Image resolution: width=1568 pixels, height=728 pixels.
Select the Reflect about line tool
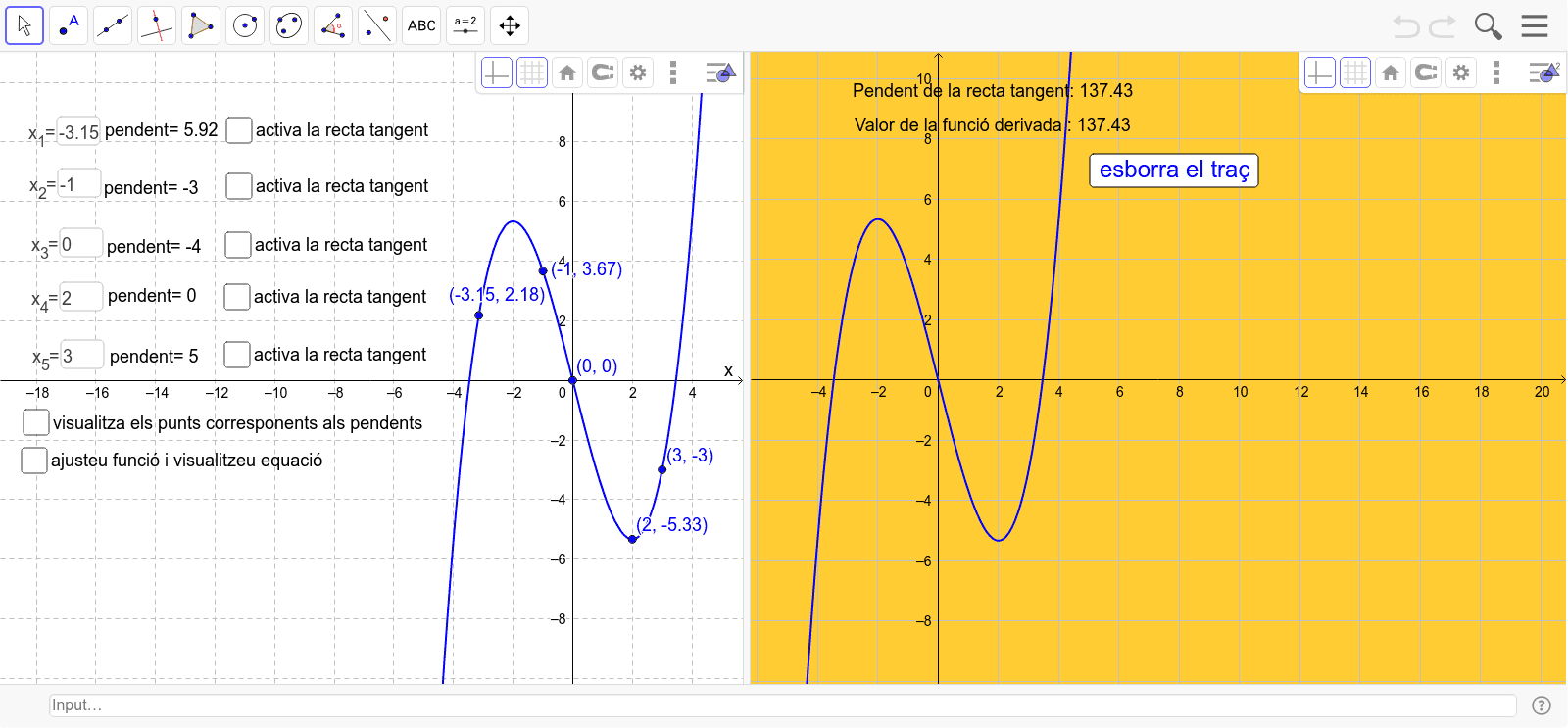(377, 25)
